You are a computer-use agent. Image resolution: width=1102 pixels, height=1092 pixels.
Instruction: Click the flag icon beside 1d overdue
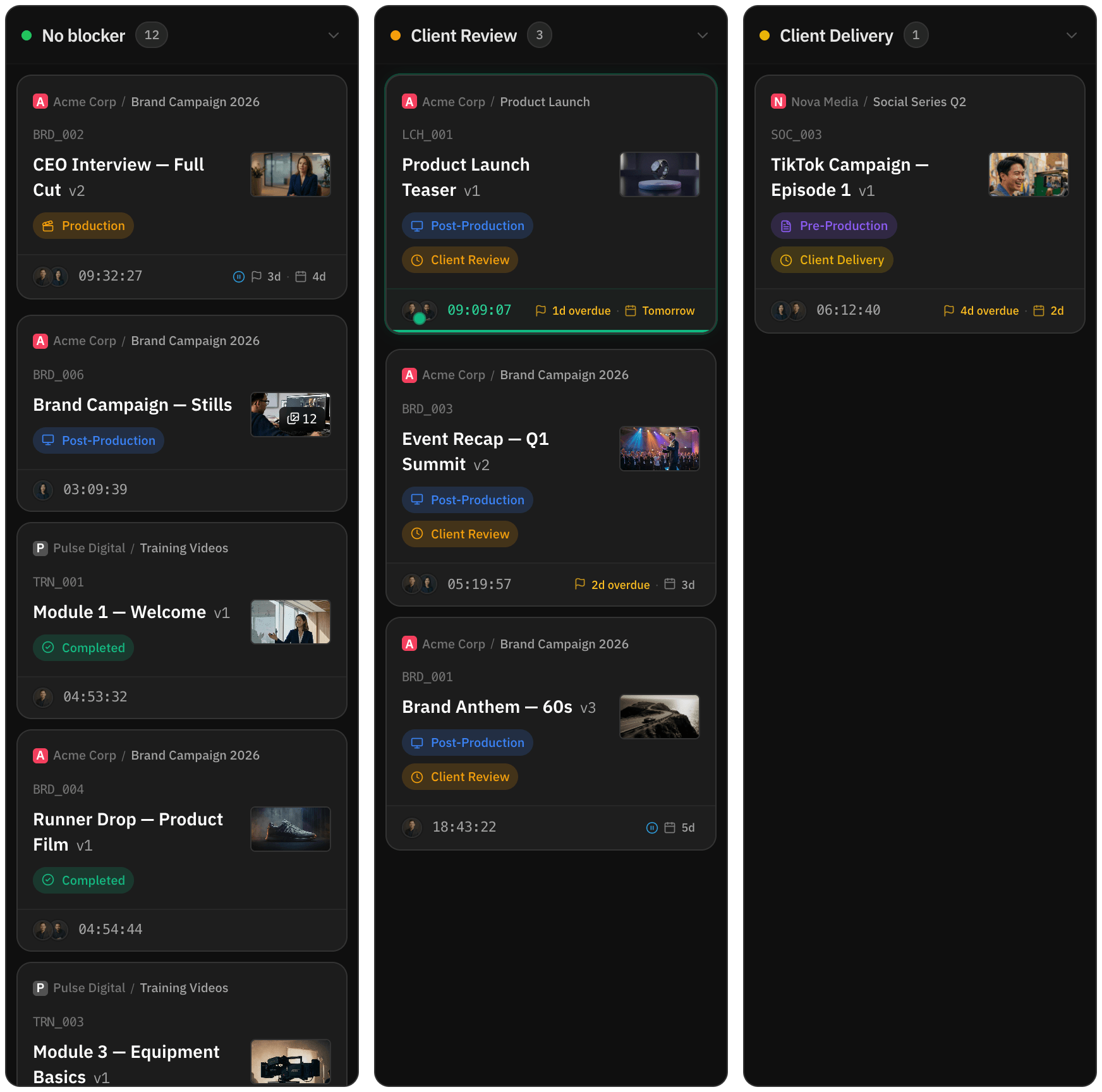(x=541, y=311)
